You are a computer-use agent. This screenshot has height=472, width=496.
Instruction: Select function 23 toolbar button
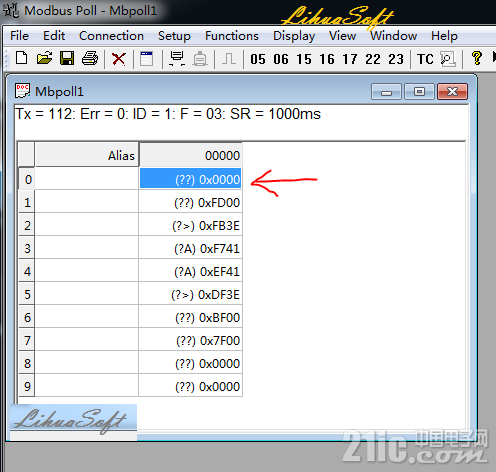pos(396,59)
